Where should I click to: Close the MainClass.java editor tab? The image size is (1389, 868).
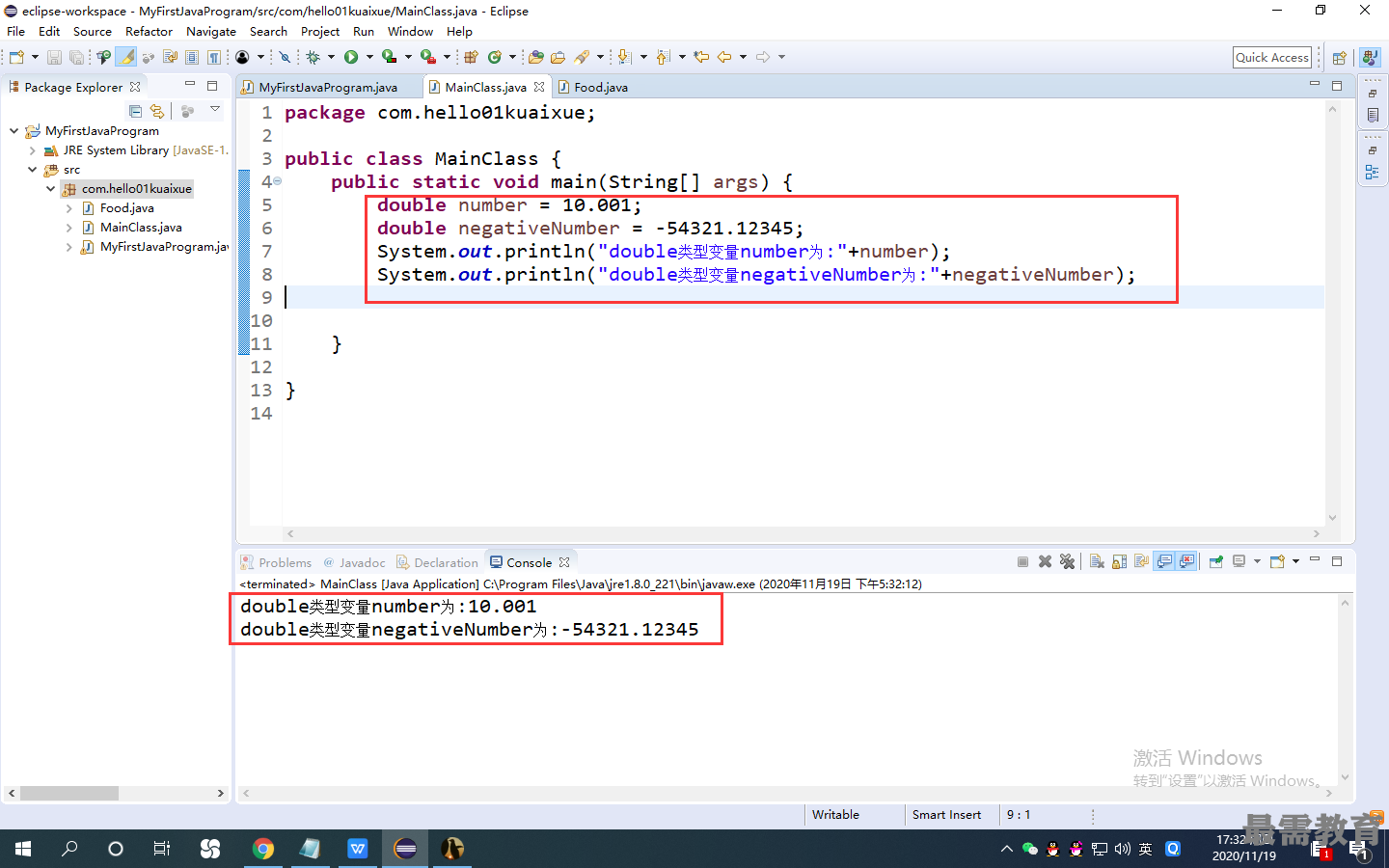click(x=539, y=87)
